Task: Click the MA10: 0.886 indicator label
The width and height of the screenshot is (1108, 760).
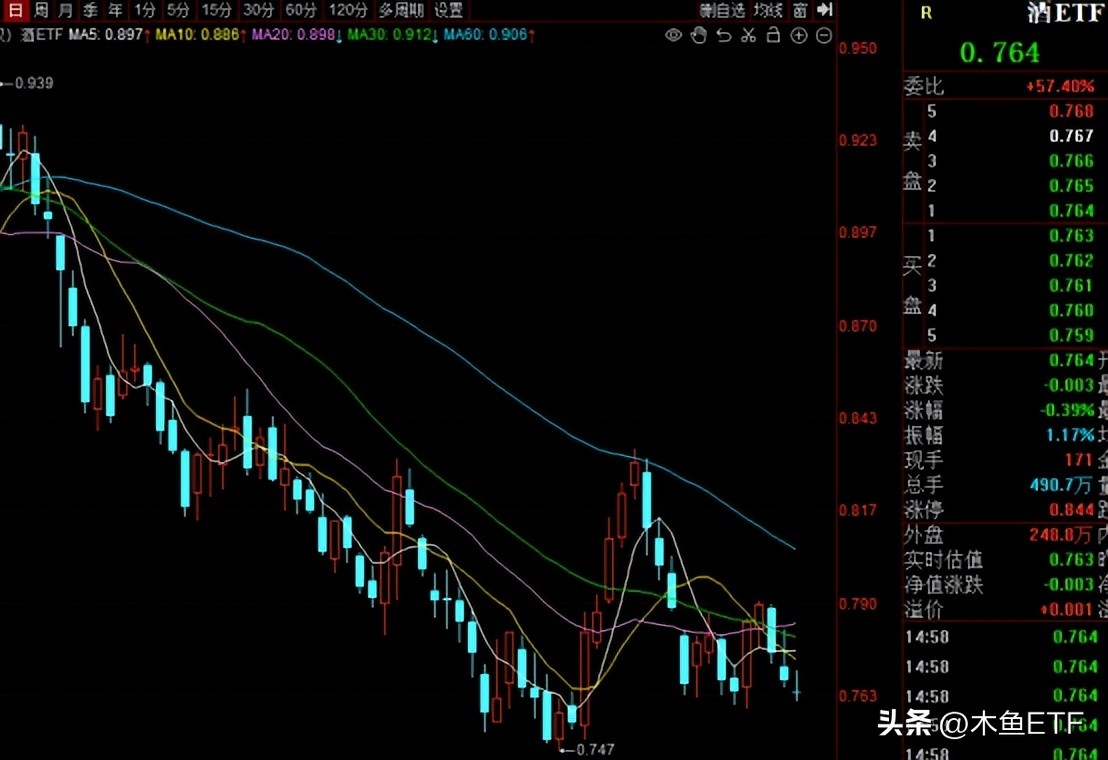Action: coord(199,34)
